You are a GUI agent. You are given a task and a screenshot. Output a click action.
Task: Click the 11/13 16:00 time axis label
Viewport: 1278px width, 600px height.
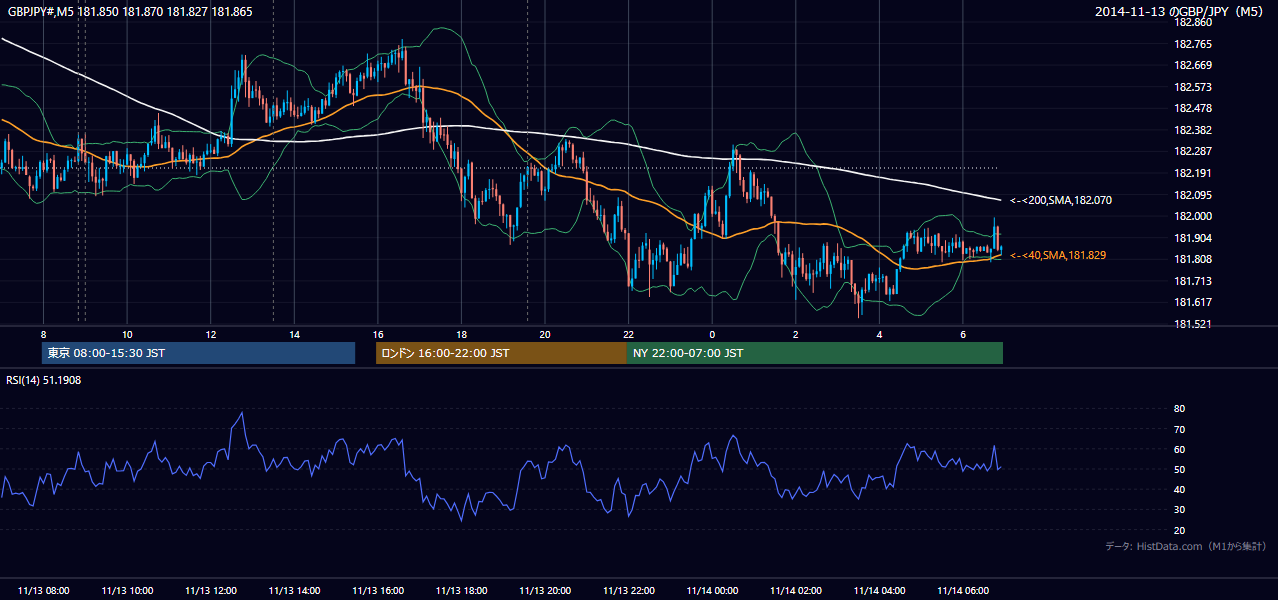point(378,591)
